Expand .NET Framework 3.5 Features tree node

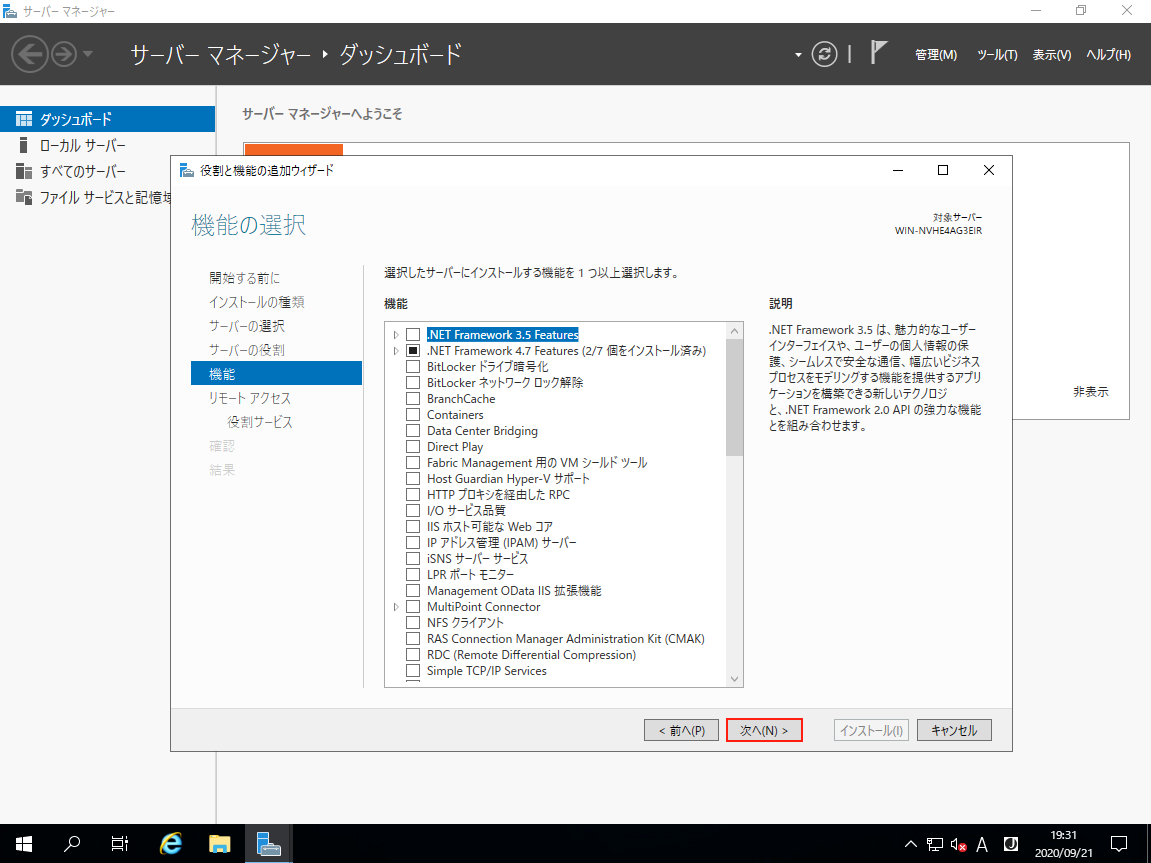click(396, 335)
